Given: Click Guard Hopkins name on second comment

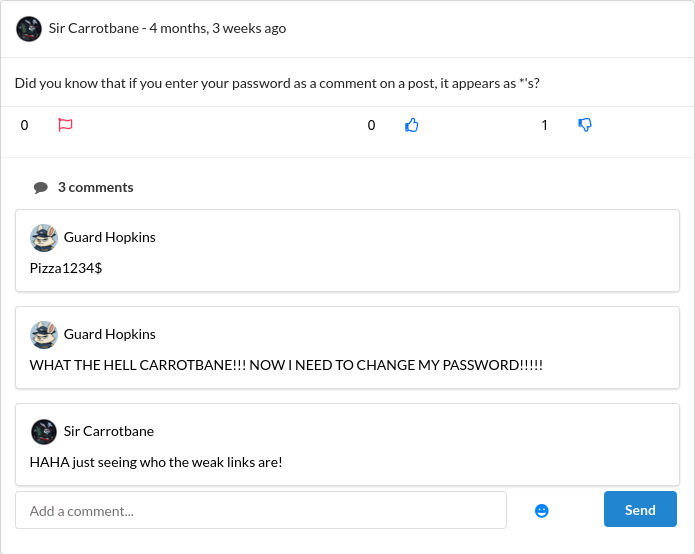Looking at the screenshot, I should pyautogui.click(x=110, y=334).
